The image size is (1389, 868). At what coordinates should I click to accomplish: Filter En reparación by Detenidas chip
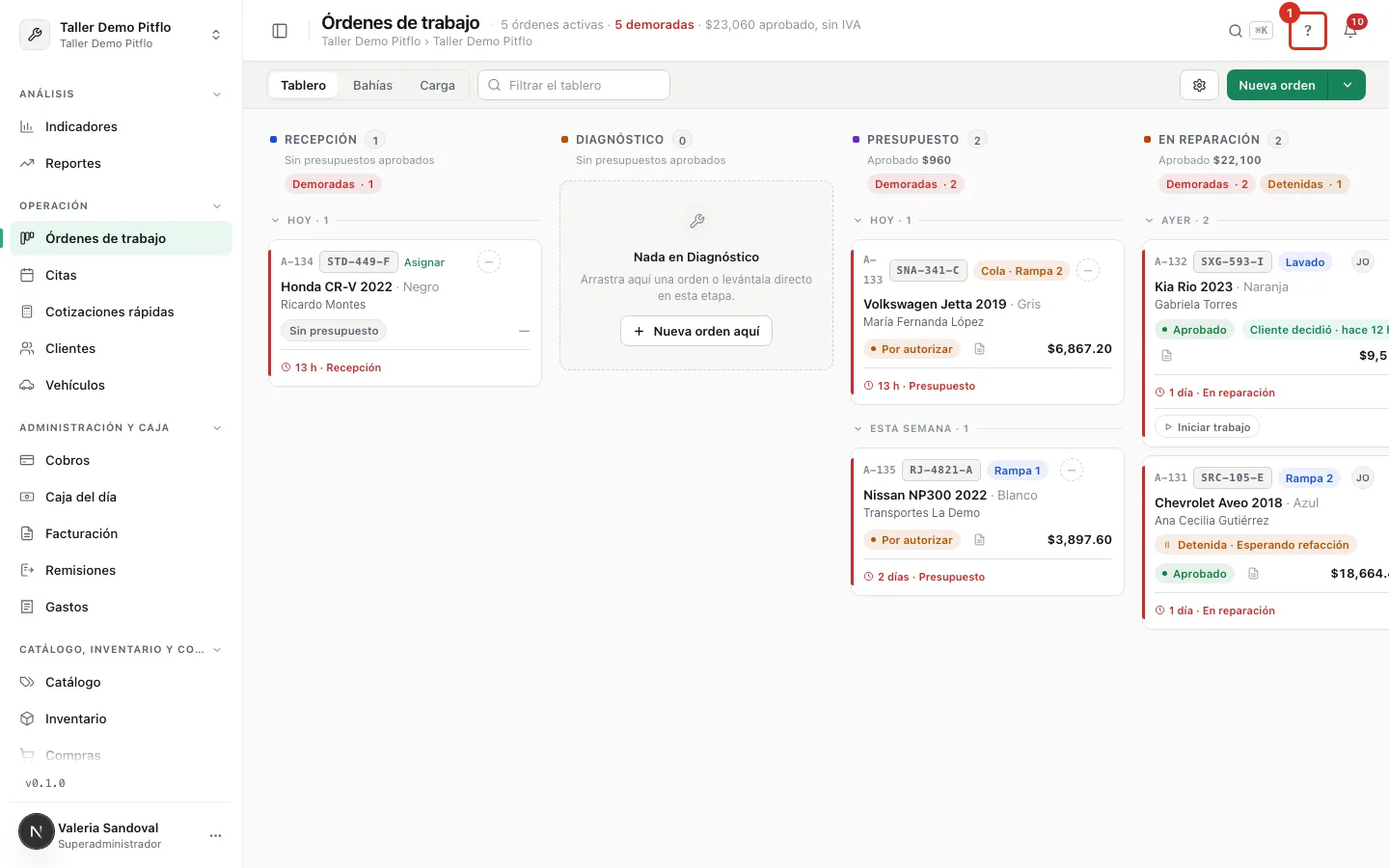pyautogui.click(x=1304, y=184)
